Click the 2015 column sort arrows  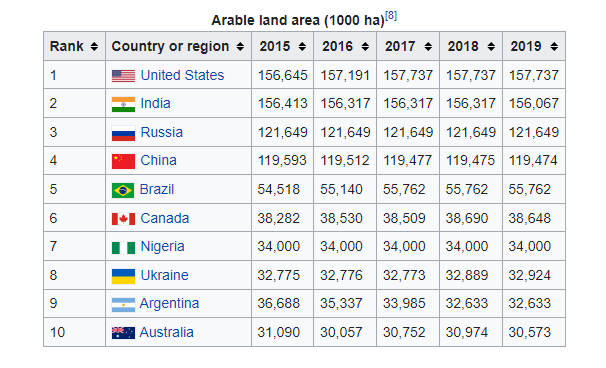pyautogui.click(x=302, y=47)
